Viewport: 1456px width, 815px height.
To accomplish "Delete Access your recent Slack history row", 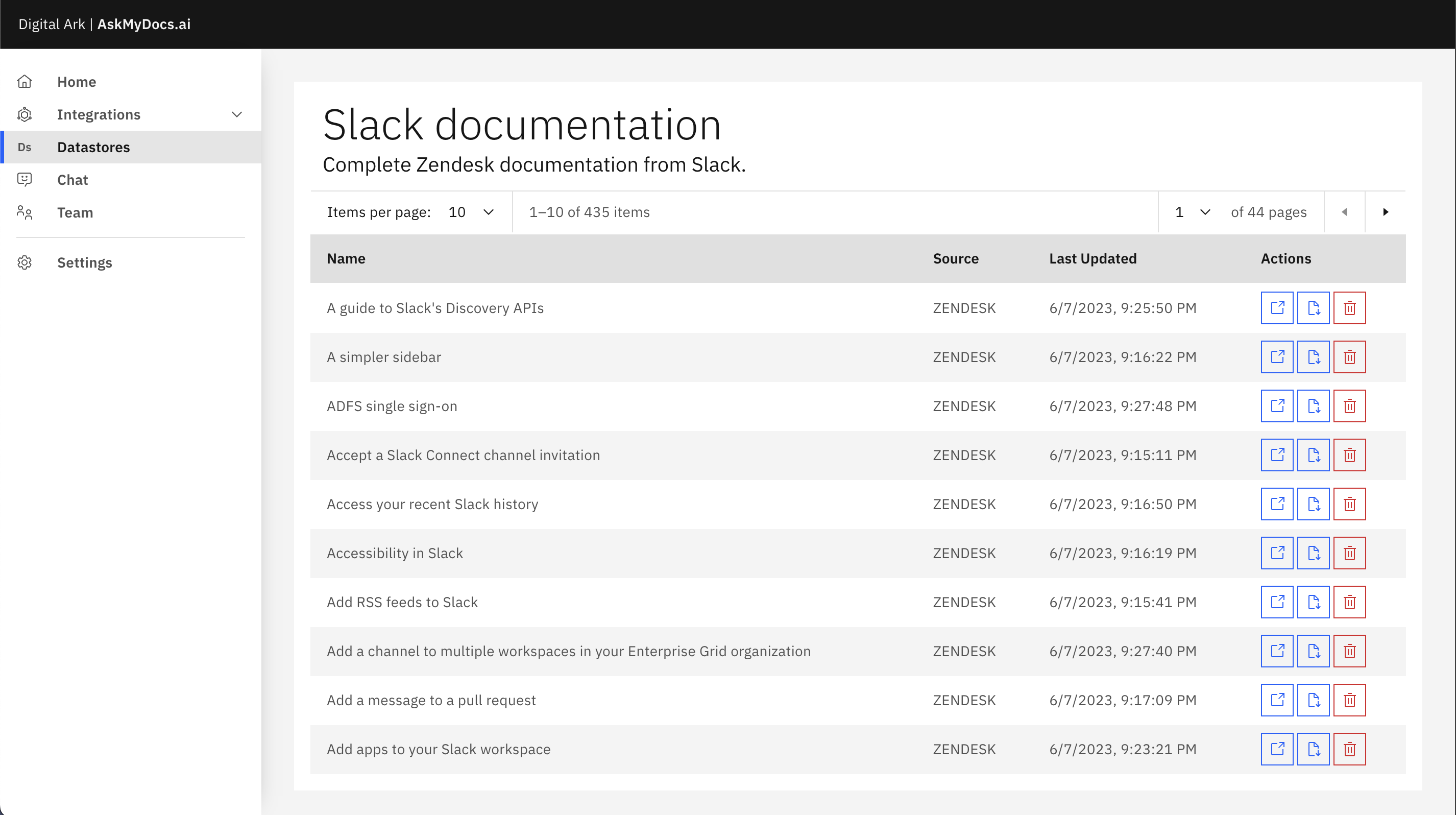I will 1349,504.
